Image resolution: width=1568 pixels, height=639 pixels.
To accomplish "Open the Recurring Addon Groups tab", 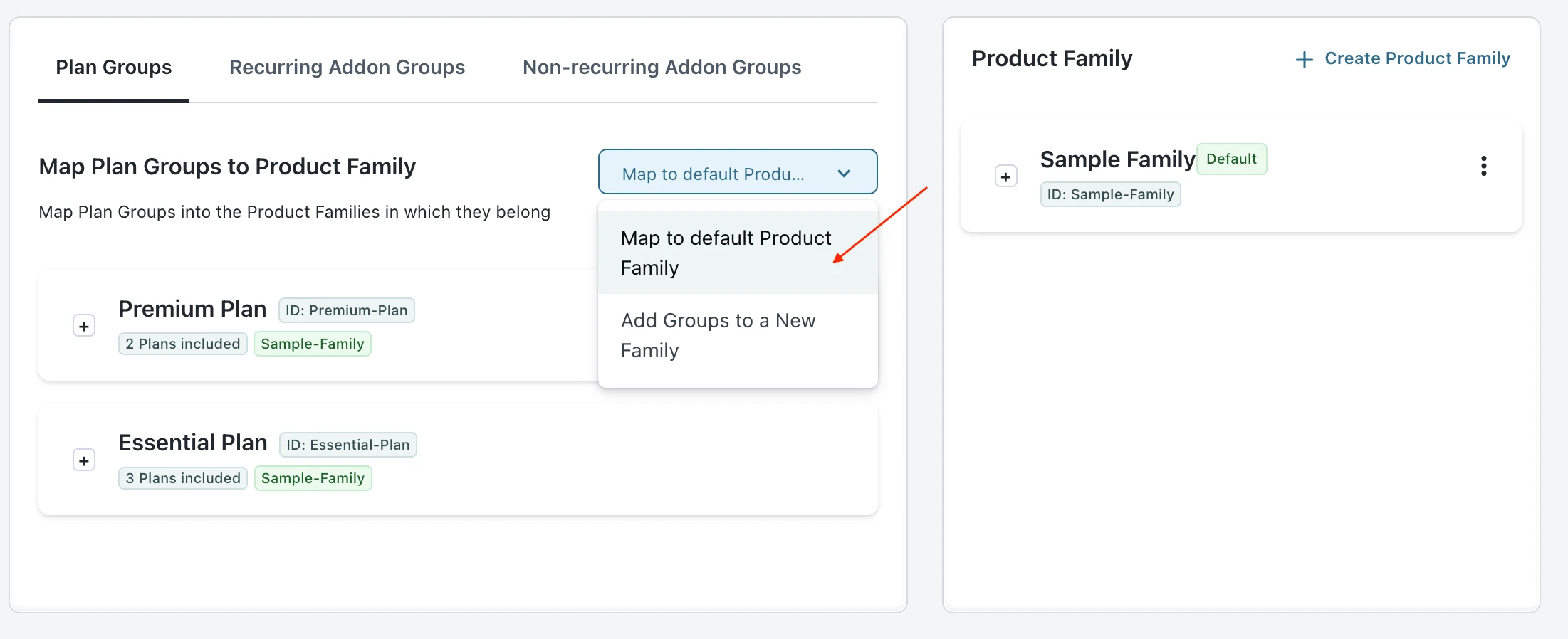I will [x=347, y=68].
